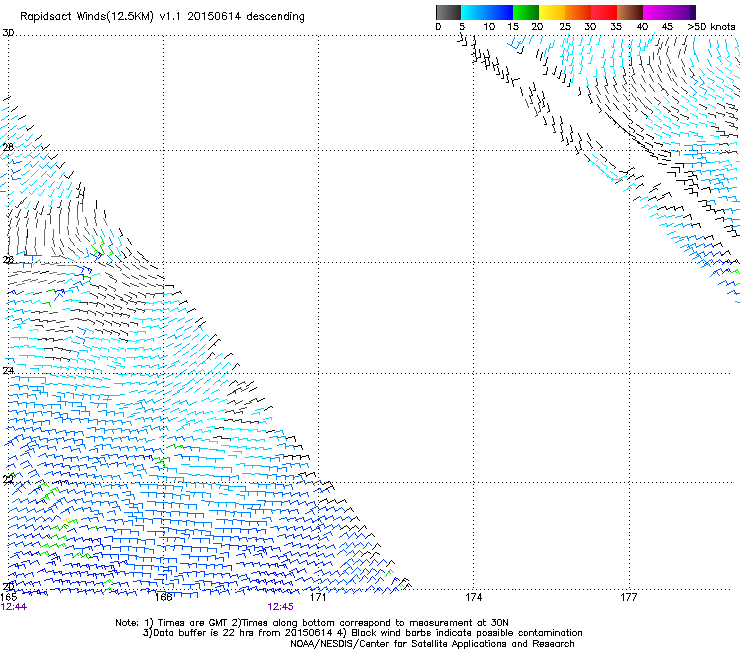This screenshot has height=650, width=740.
Task: Click the longitude label "171"
Action: tap(318, 597)
